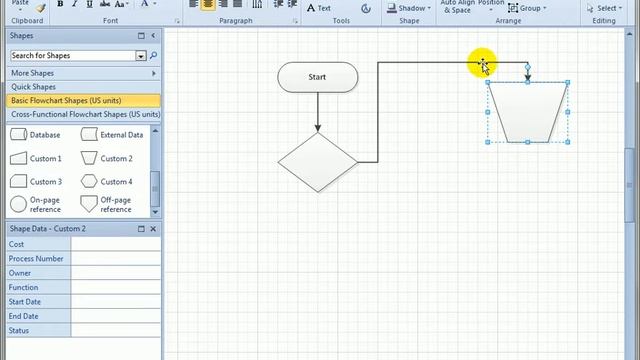
Task: Align text right in Paragraph group
Action: pos(223,4)
